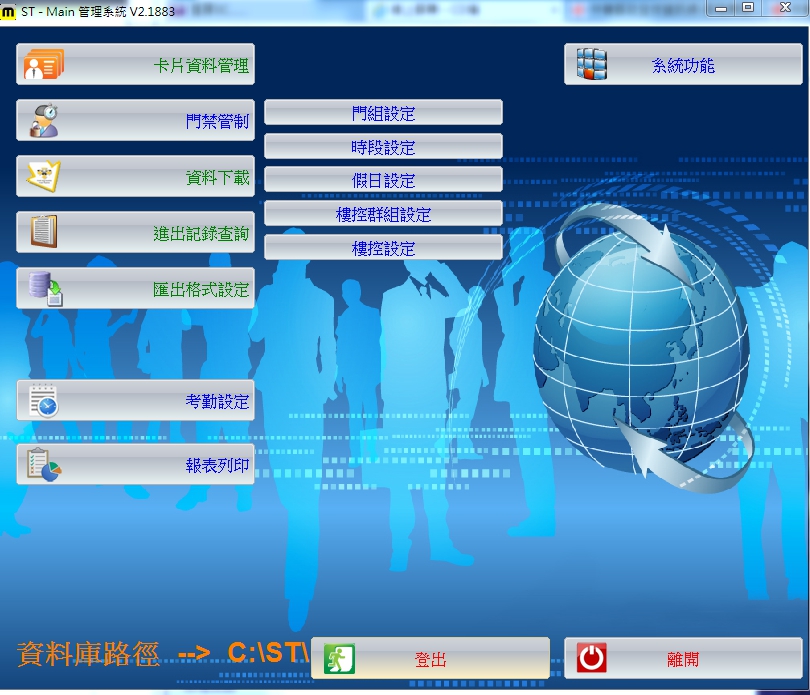
Task: Open 時段設定 time period settings
Action: [383, 147]
